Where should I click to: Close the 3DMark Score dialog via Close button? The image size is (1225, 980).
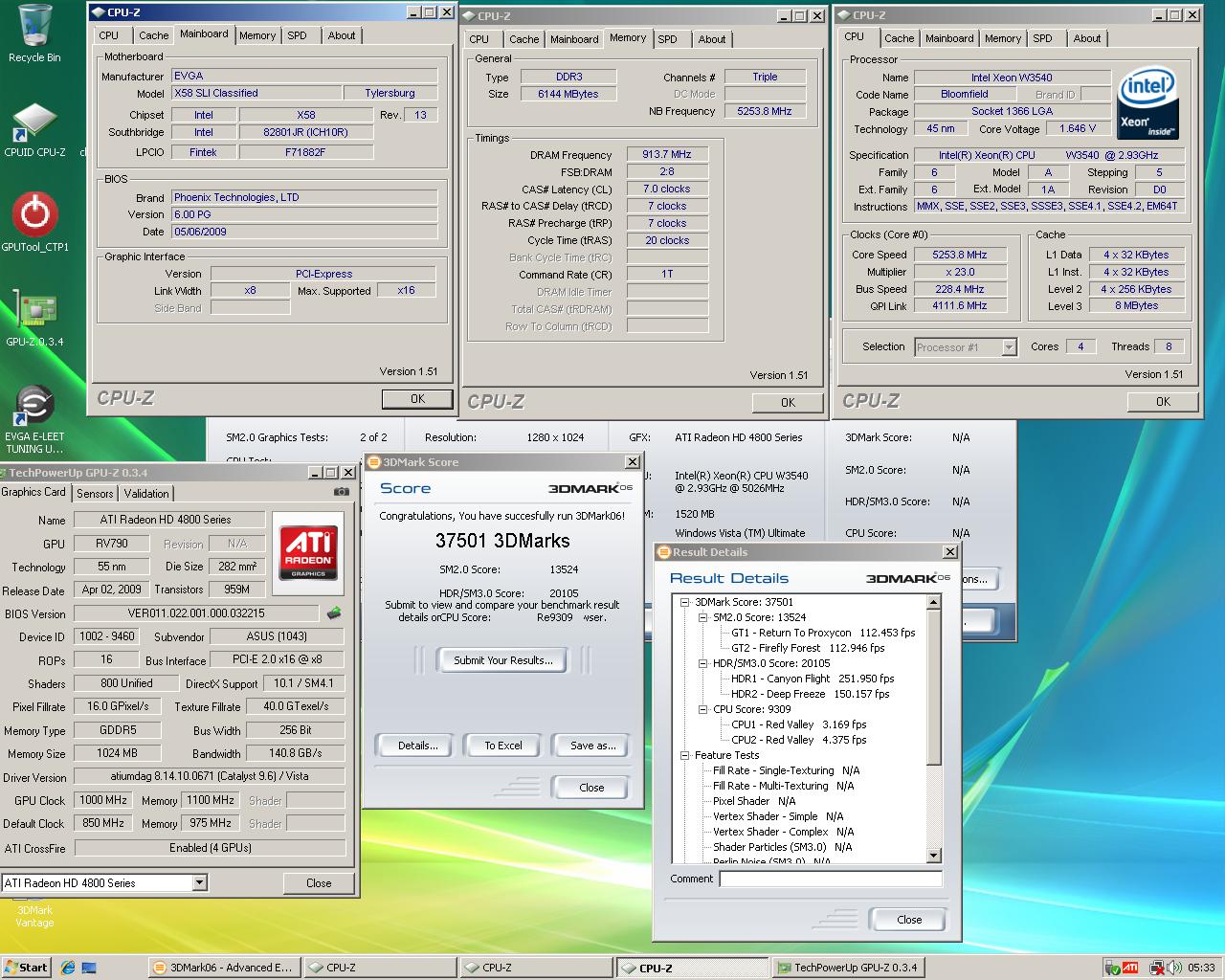point(591,788)
